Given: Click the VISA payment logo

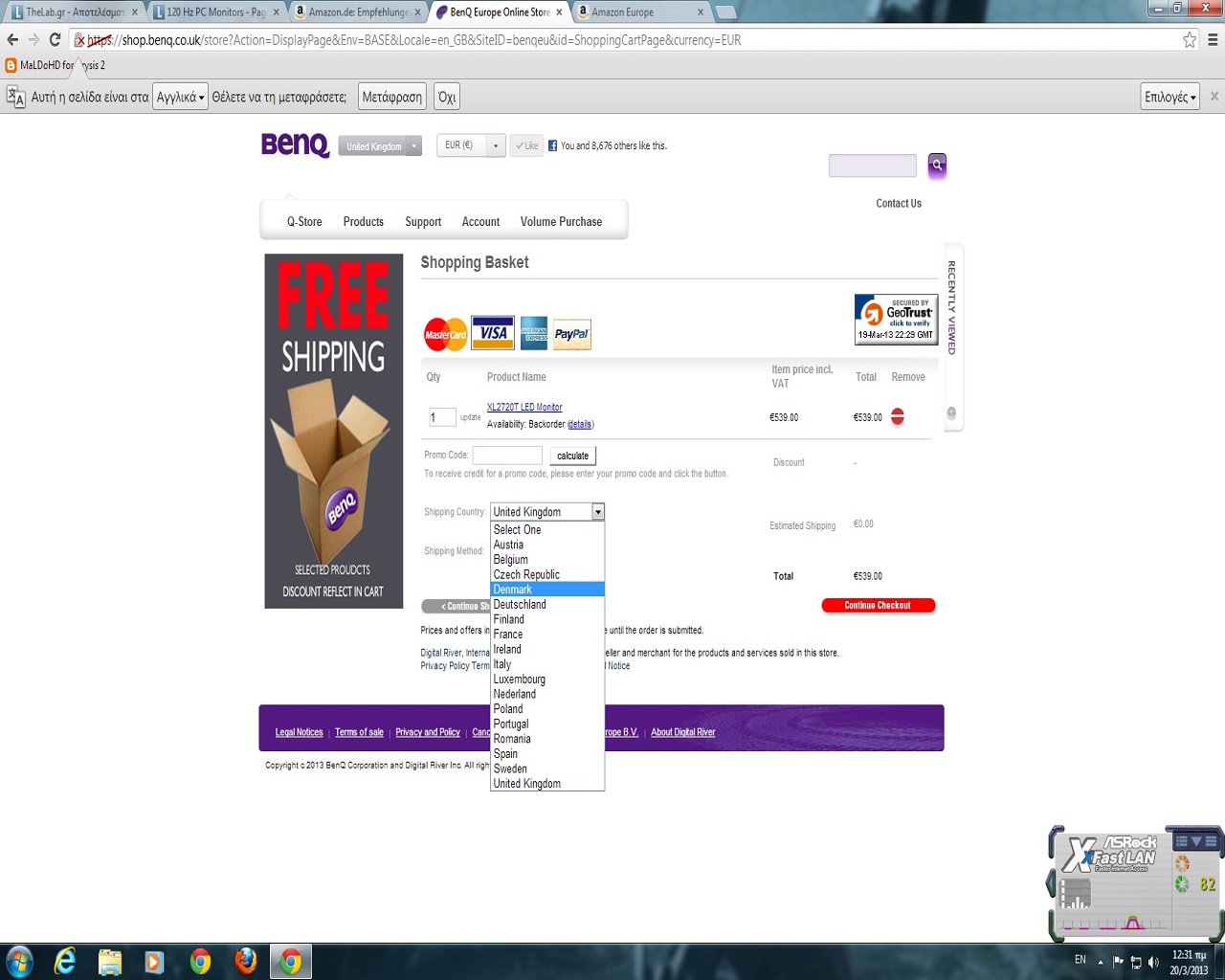Looking at the screenshot, I should tap(493, 333).
